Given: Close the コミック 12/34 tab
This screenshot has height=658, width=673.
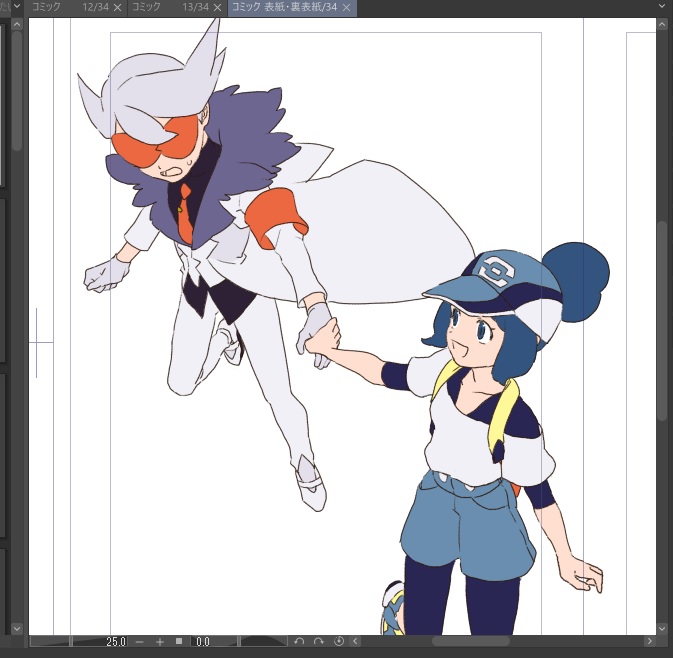Looking at the screenshot, I should point(117,7).
